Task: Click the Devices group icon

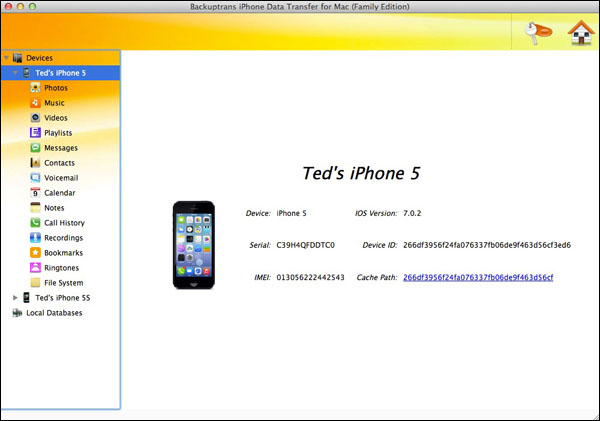Action: (x=18, y=58)
